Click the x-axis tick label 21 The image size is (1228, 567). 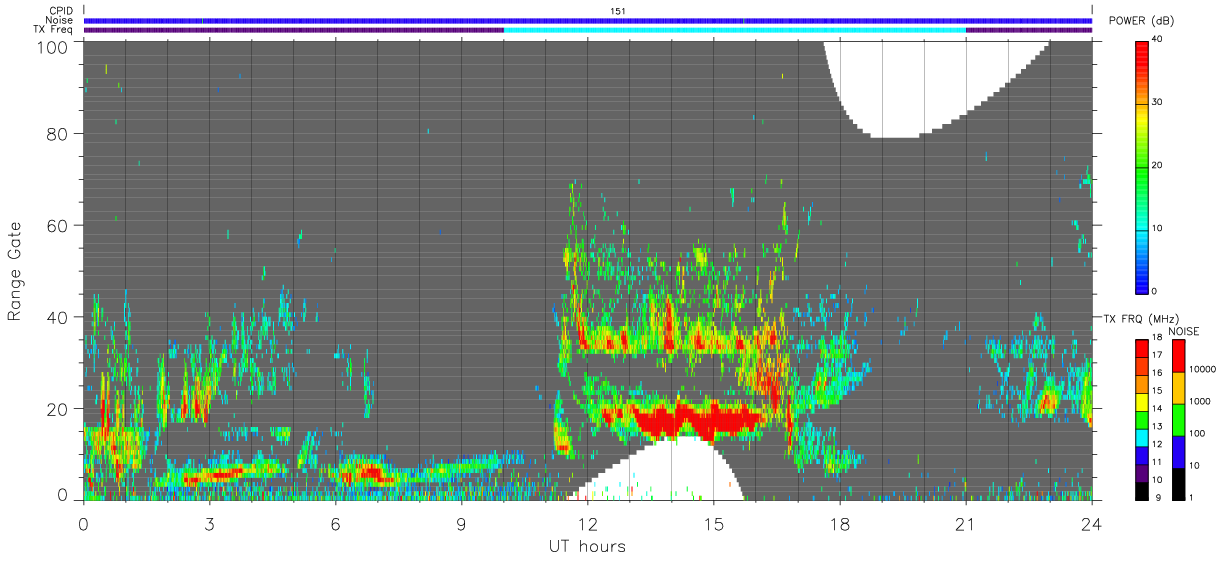point(965,523)
